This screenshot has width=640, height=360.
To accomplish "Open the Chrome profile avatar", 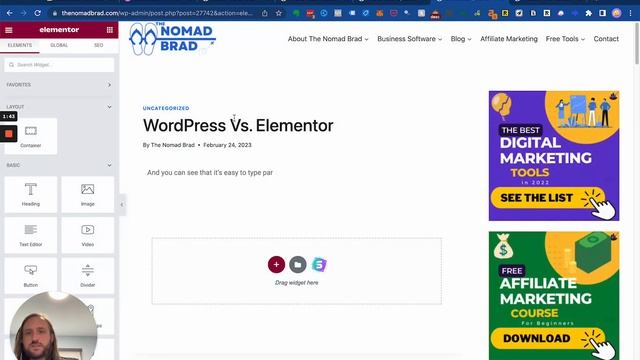I will pyautogui.click(x=616, y=13).
